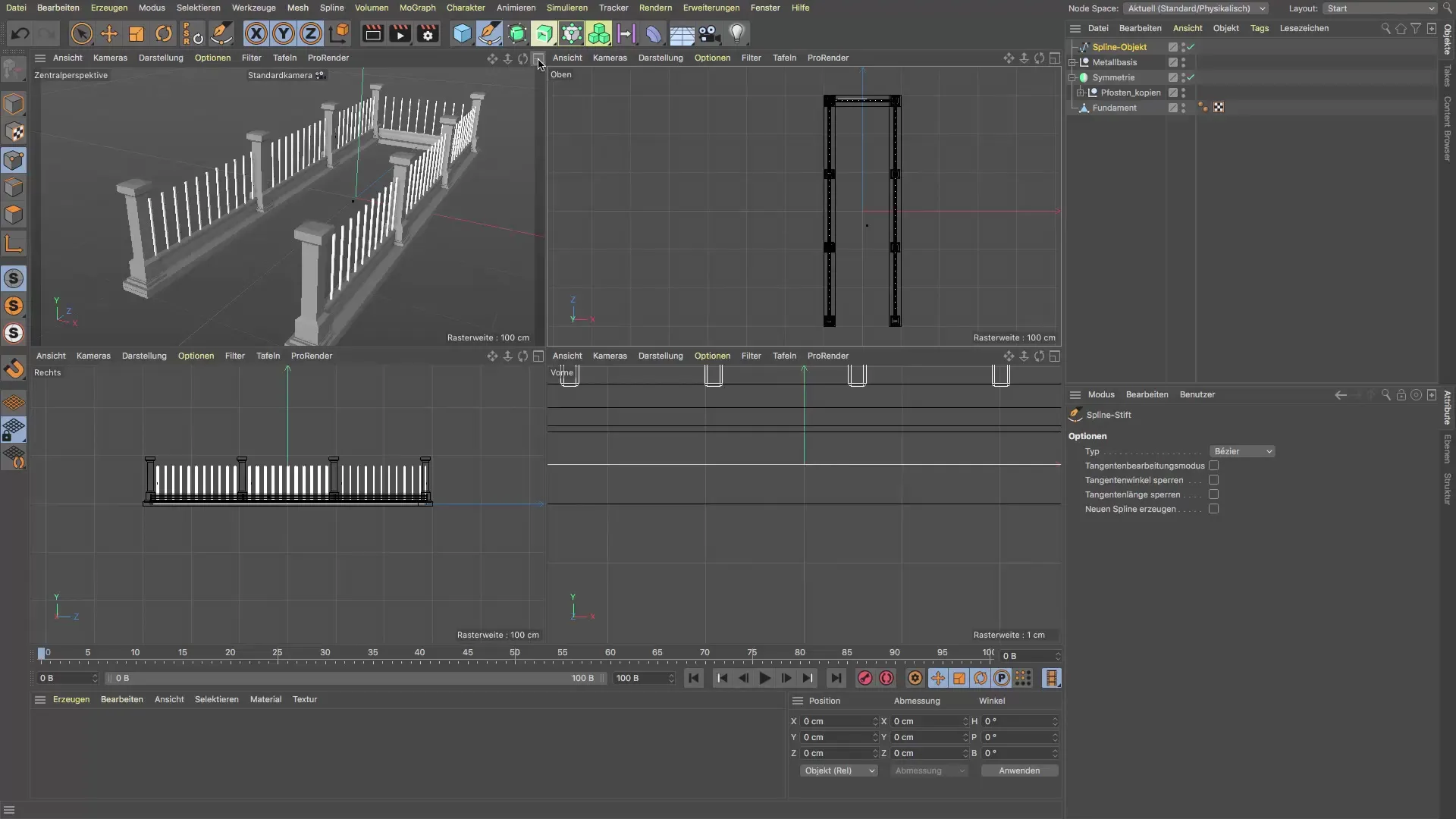Toggle Y axis lock
The image size is (1456, 819).
[284, 33]
